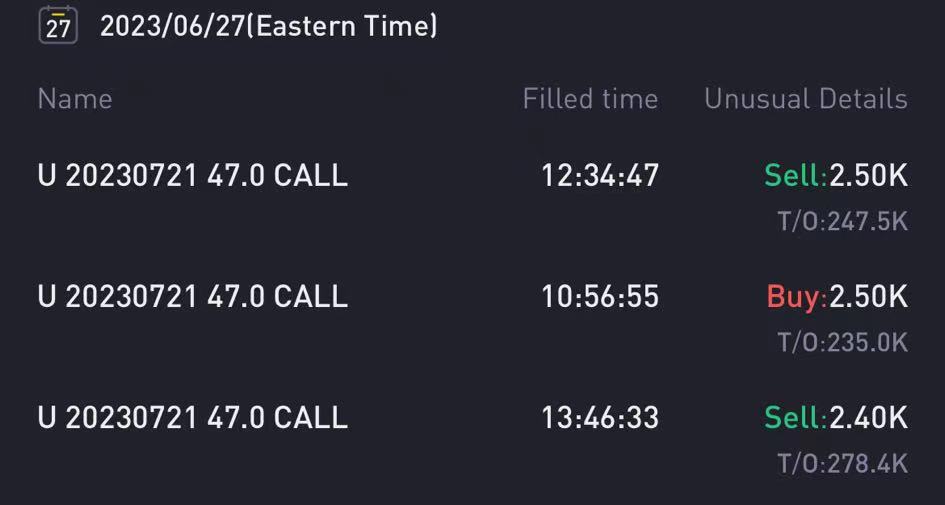Click the 13:46:33 filled time
The width and height of the screenshot is (945, 505).
(600, 417)
